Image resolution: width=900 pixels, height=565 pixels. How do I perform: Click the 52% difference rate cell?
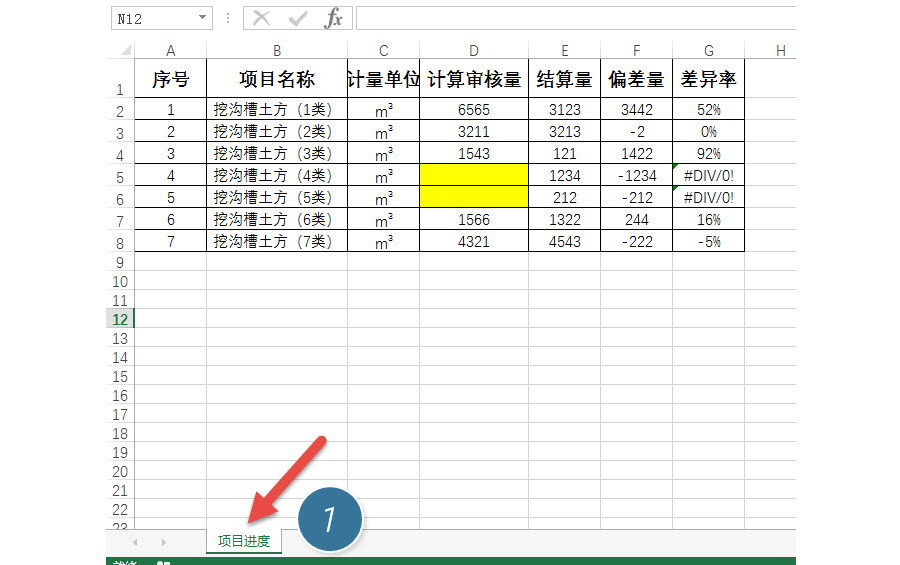click(708, 109)
